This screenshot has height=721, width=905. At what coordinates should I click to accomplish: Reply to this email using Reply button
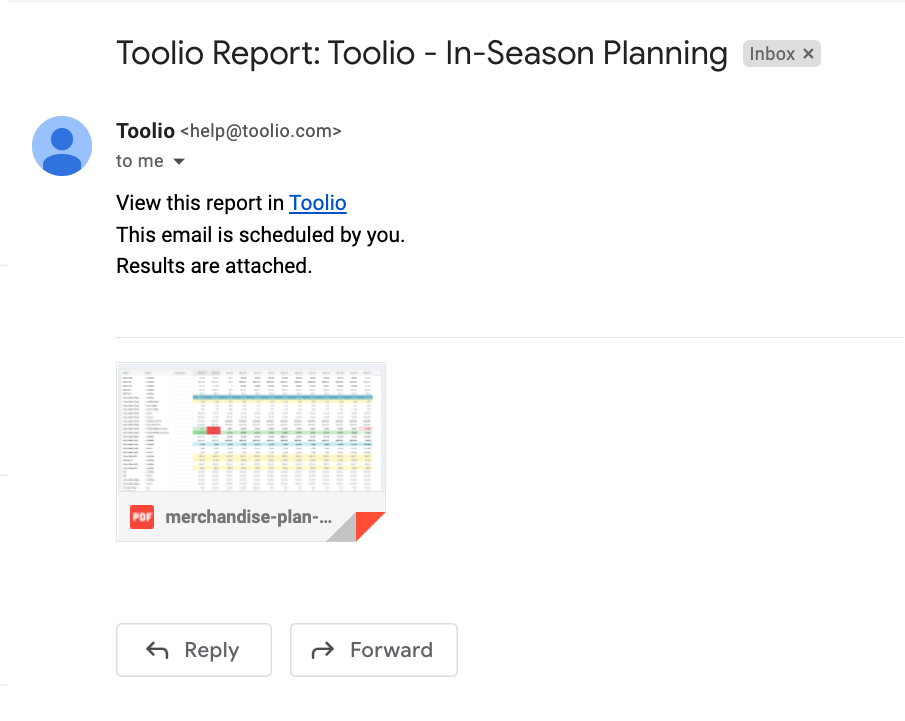coord(194,650)
